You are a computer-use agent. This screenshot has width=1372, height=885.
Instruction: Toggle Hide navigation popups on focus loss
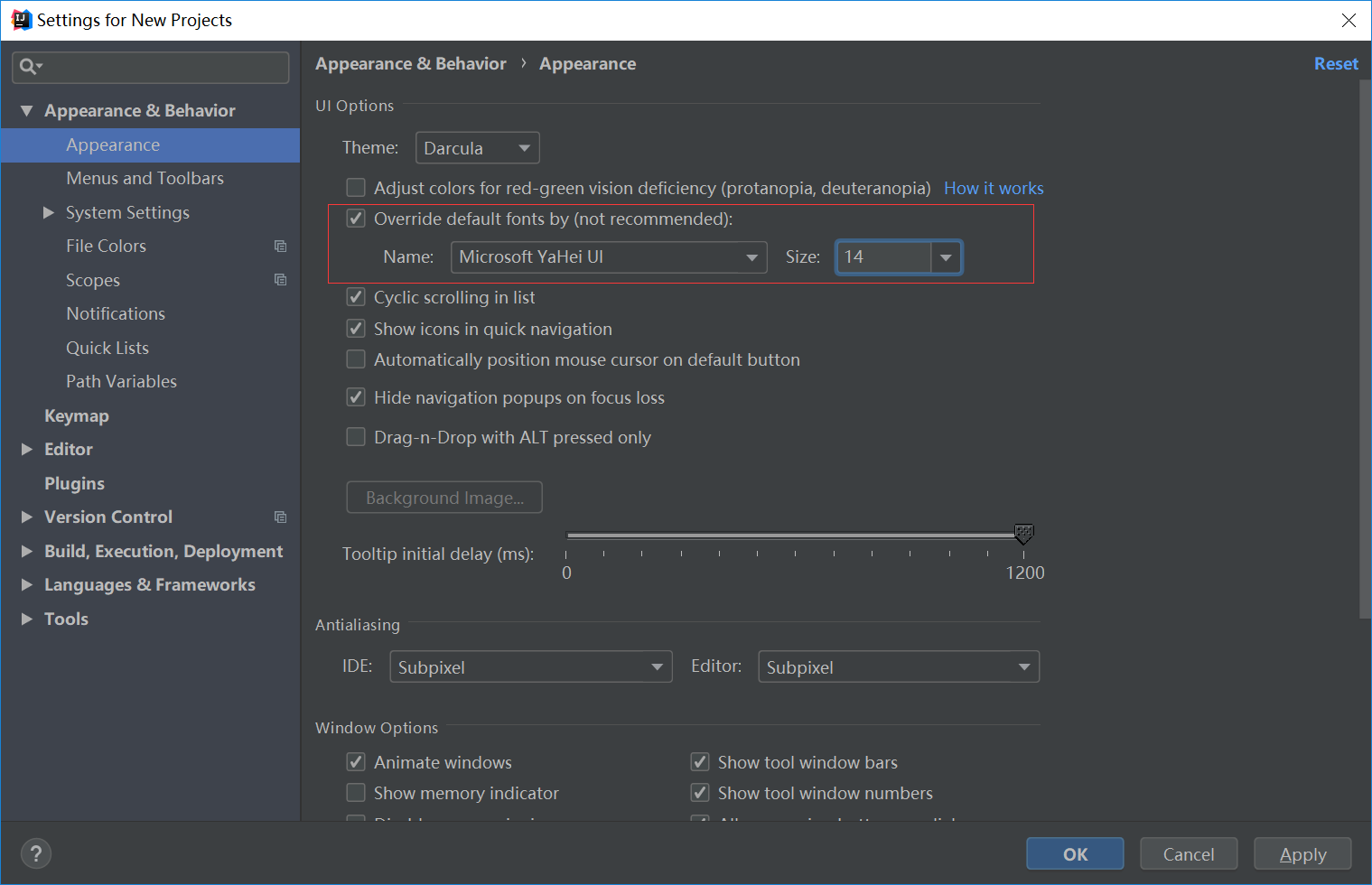tap(356, 397)
